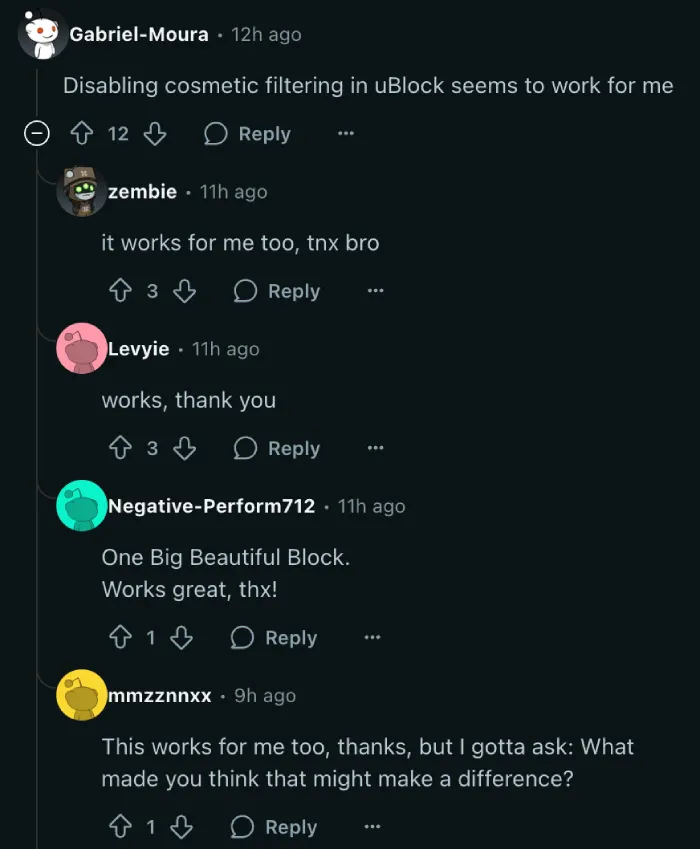Downvote Gabriel-Moura's comment
700x849 pixels.
click(154, 134)
